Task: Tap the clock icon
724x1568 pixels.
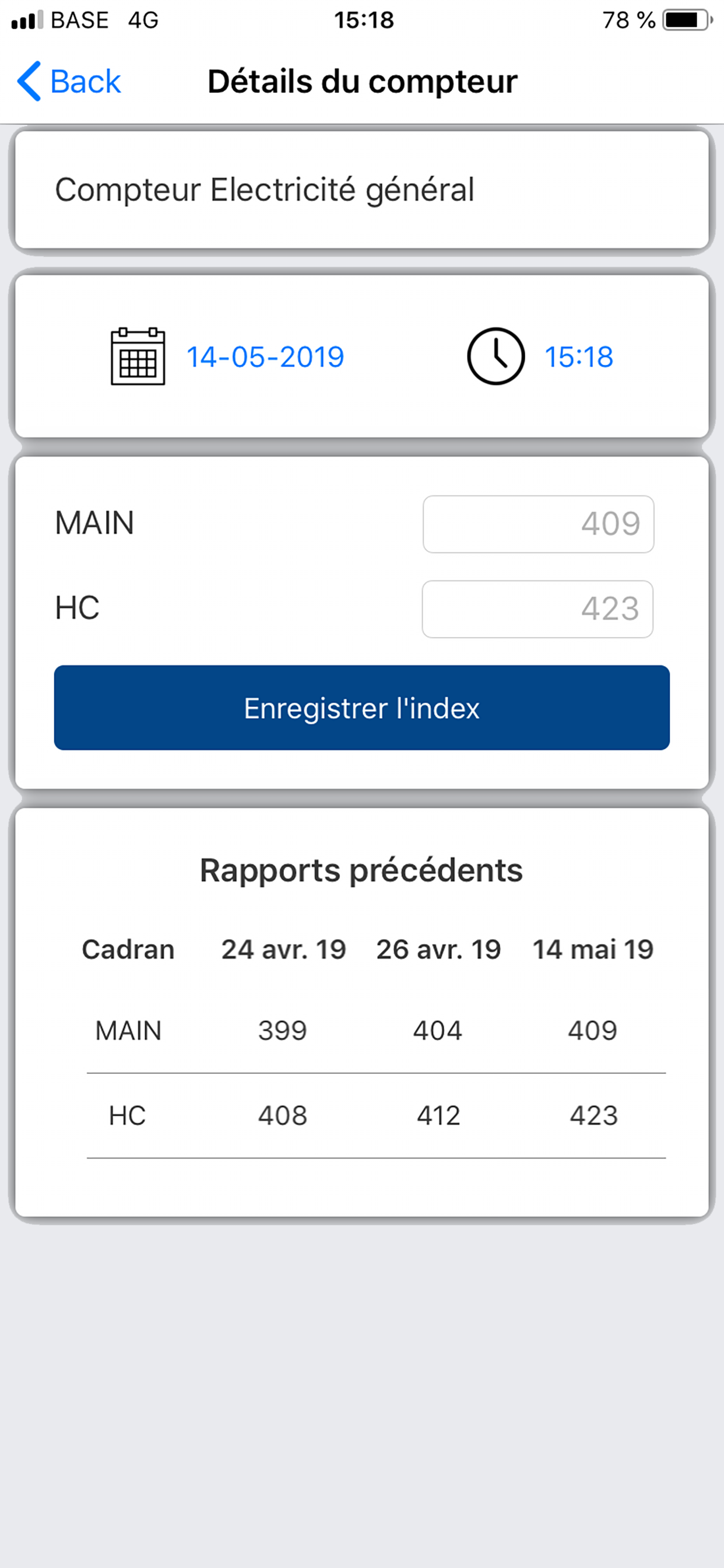Action: coord(496,356)
